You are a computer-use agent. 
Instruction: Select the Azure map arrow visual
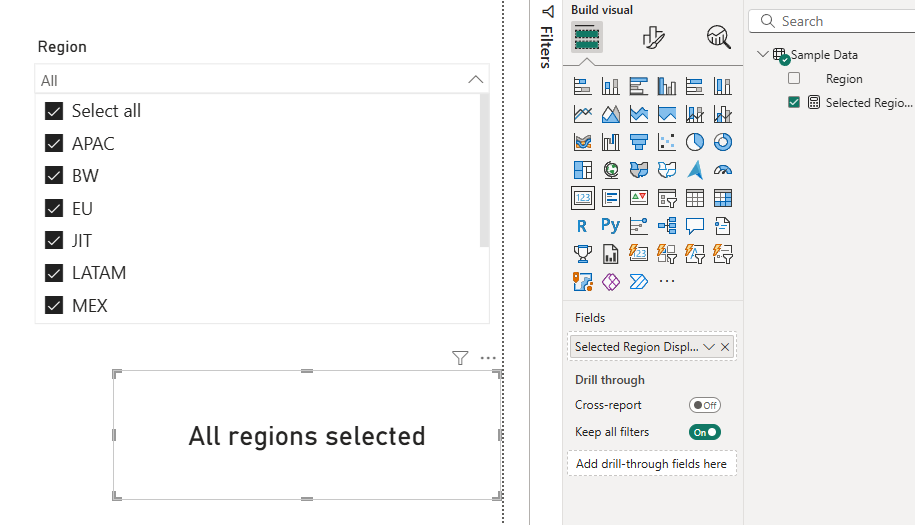tap(694, 170)
